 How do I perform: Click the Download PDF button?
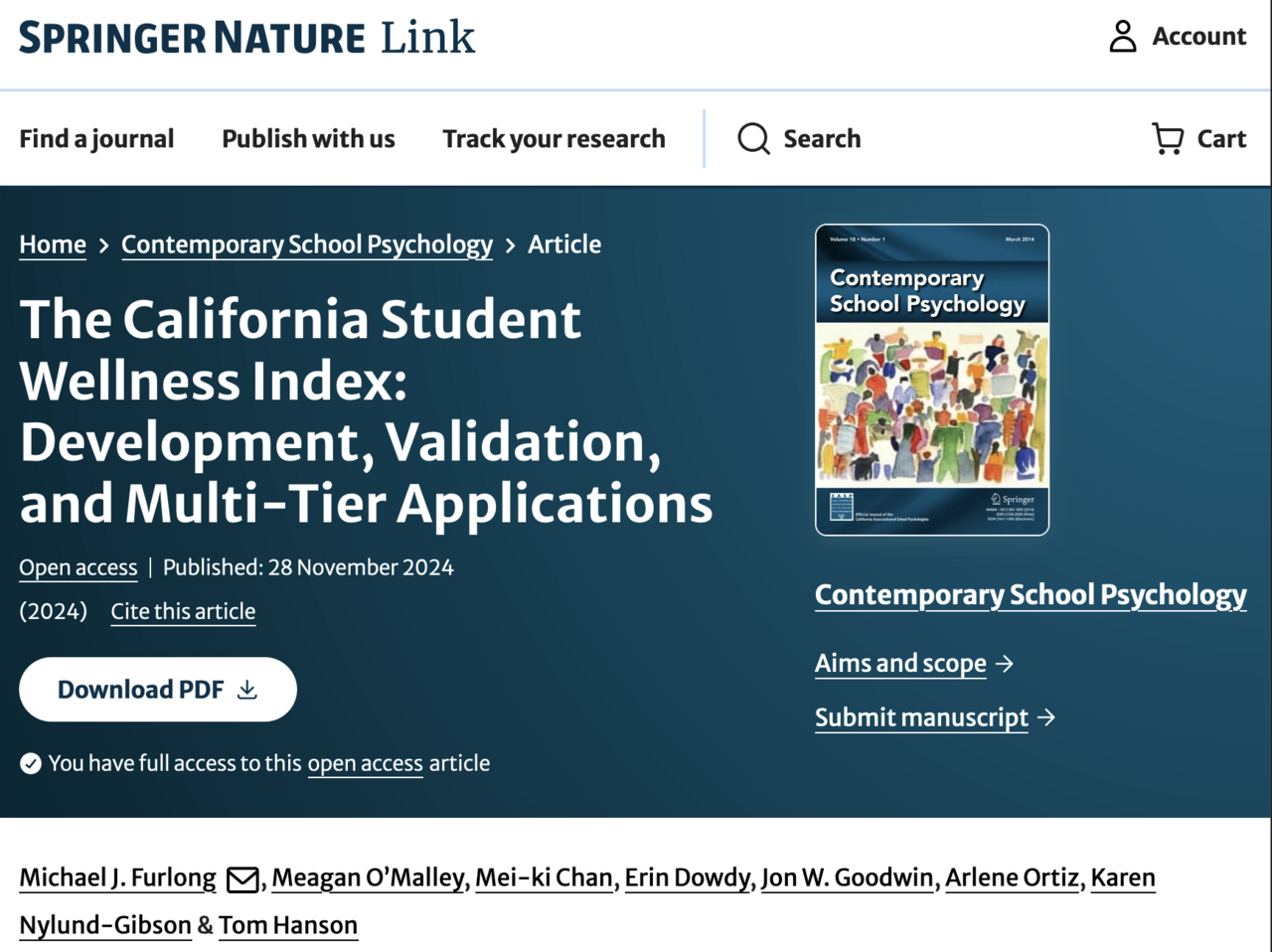tap(157, 689)
